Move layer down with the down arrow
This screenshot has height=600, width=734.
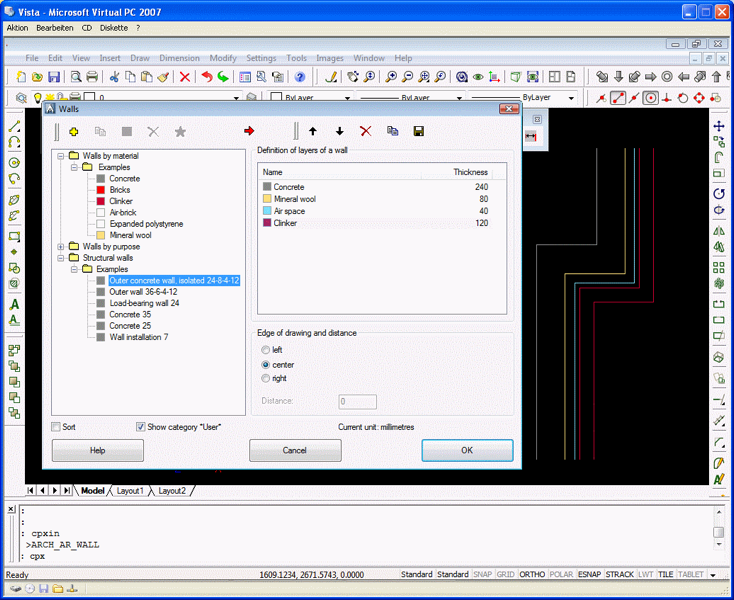pyautogui.click(x=340, y=132)
